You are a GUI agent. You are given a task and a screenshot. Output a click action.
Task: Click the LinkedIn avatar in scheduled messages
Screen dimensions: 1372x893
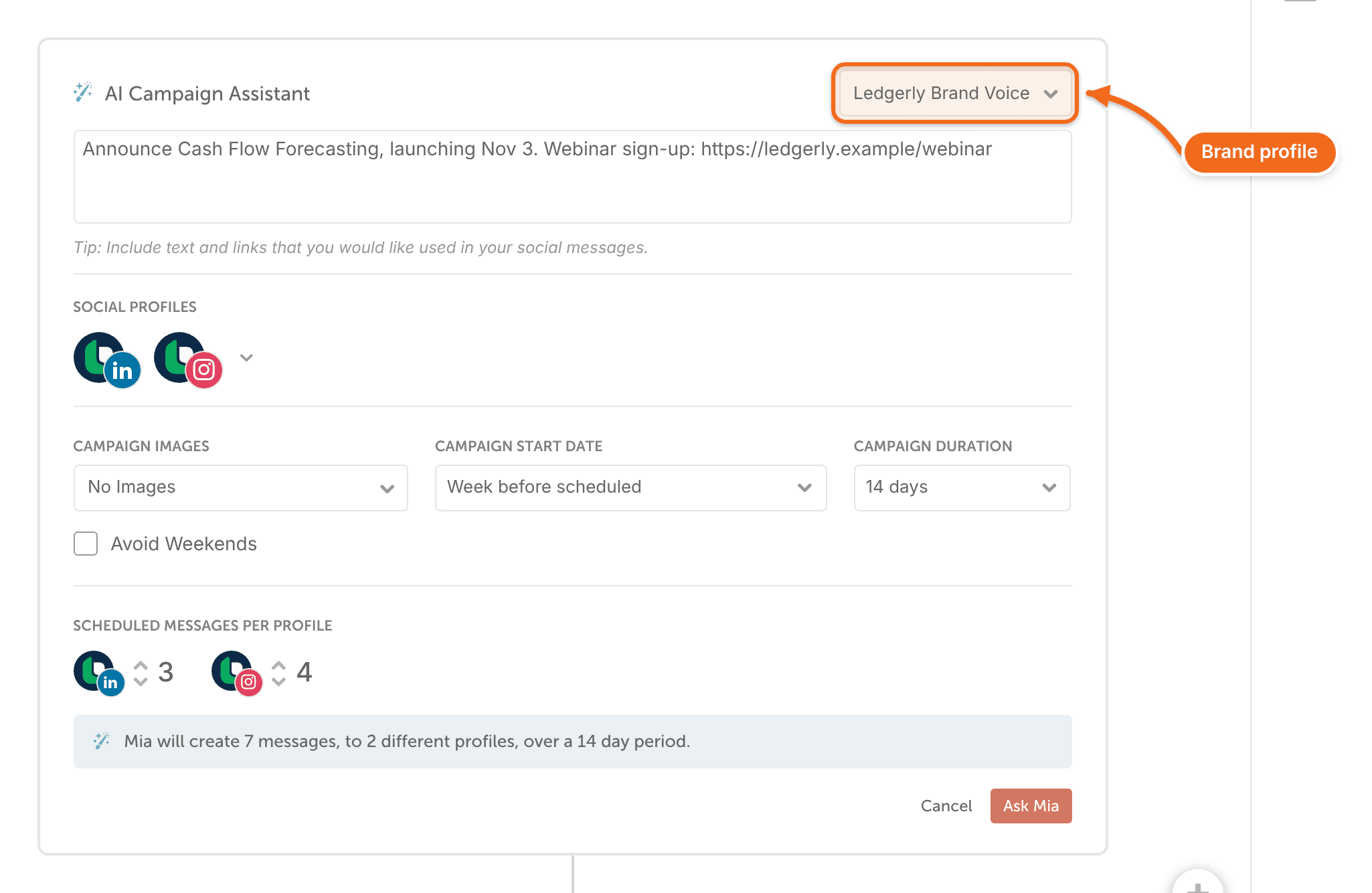(x=99, y=673)
